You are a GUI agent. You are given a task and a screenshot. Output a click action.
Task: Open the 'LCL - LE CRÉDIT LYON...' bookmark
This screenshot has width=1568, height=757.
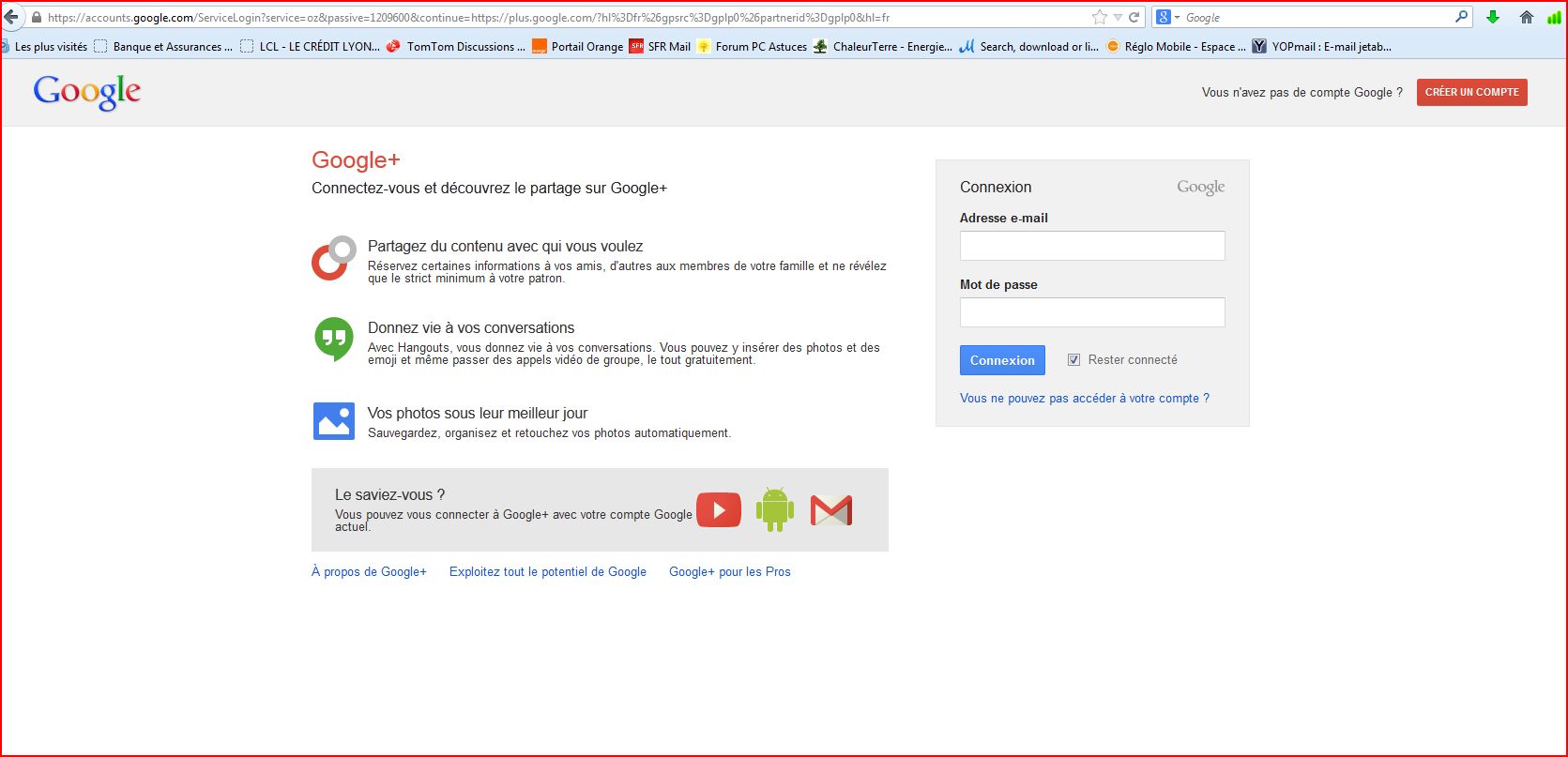310,46
